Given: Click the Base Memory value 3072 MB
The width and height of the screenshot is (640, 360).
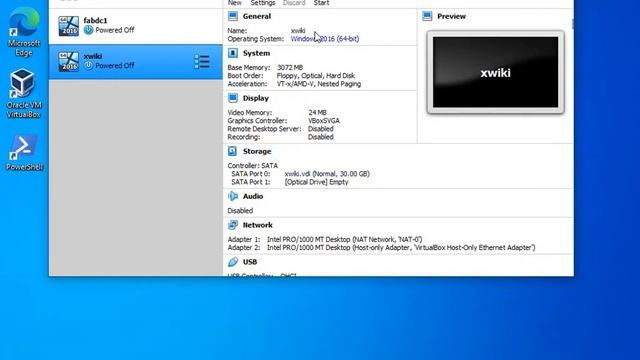Looking at the screenshot, I should 290,67.
